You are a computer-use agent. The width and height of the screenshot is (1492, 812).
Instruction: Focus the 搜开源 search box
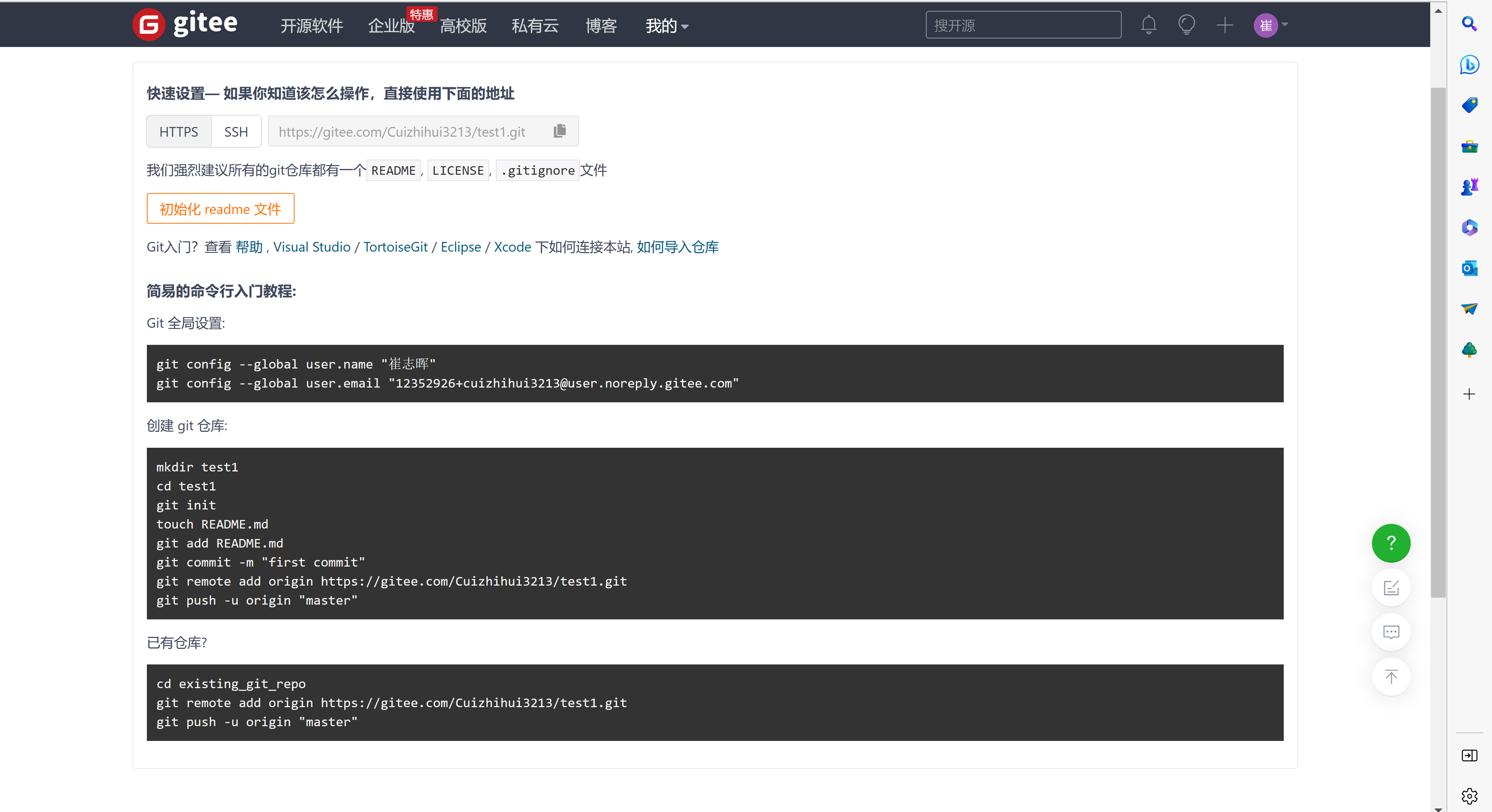point(1023,25)
